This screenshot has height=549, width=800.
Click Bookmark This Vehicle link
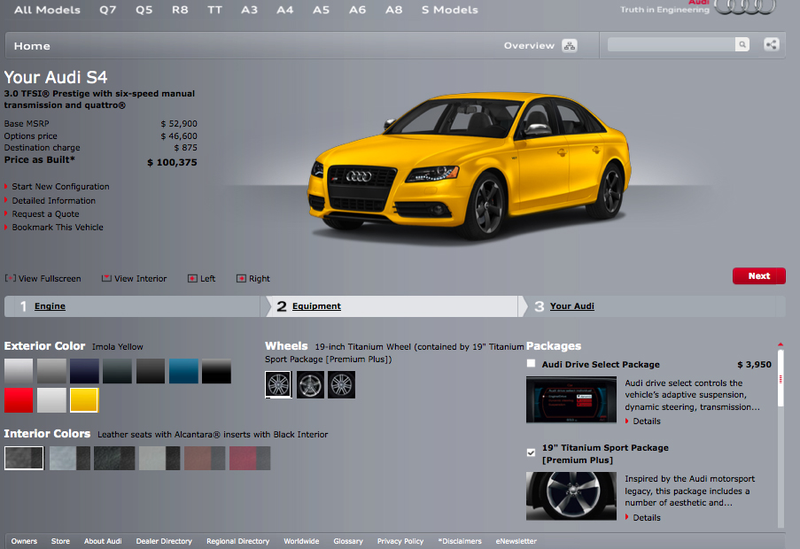(58, 227)
